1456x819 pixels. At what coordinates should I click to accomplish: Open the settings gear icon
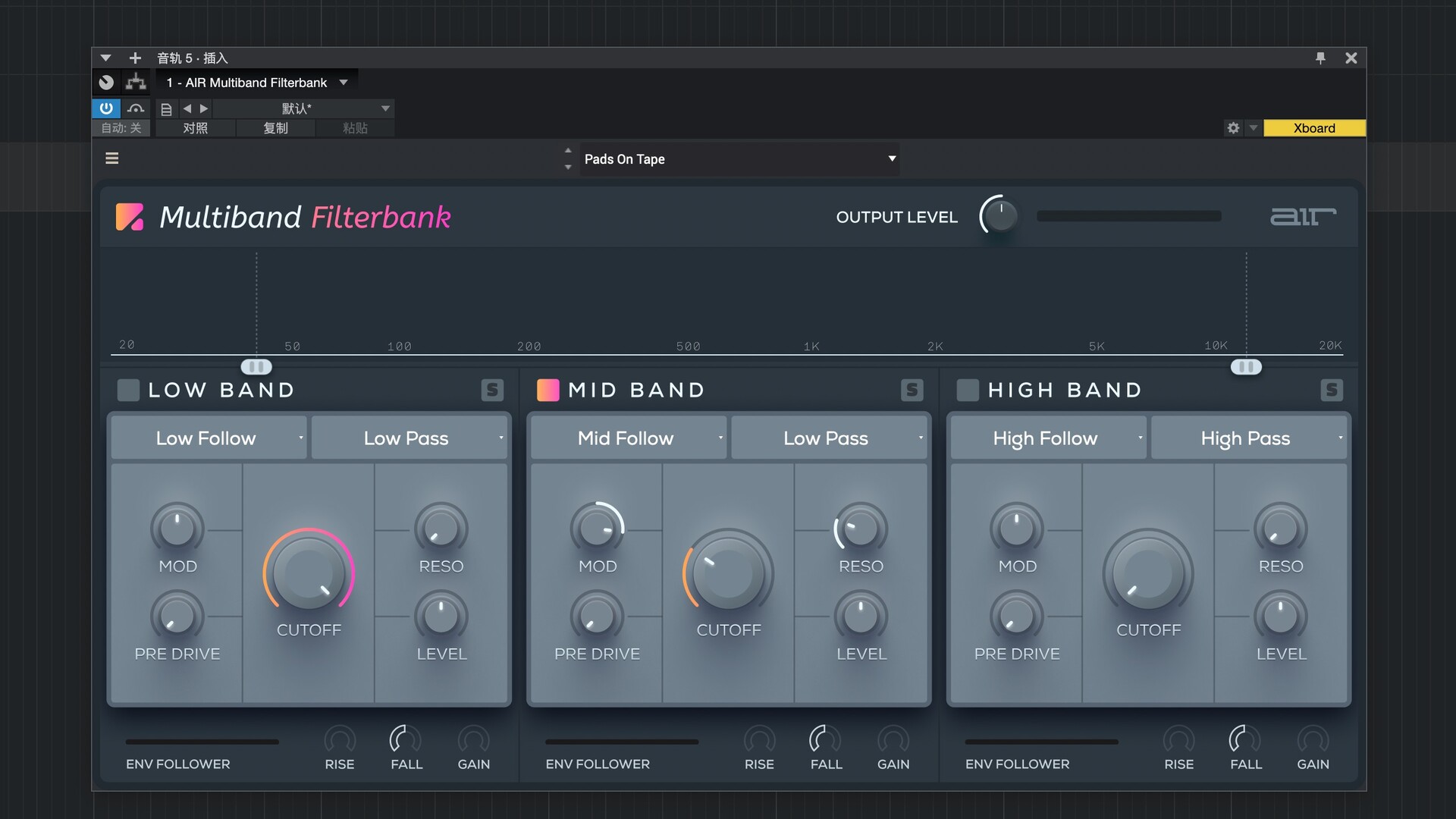1233,128
